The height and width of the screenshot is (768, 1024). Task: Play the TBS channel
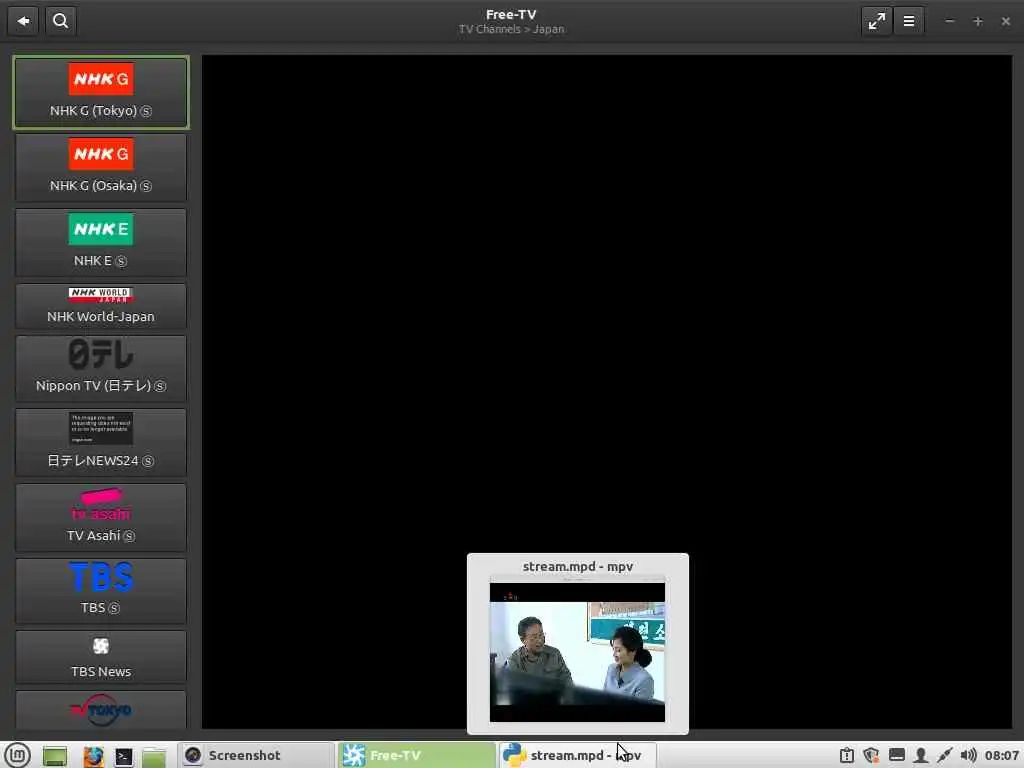pos(101,590)
